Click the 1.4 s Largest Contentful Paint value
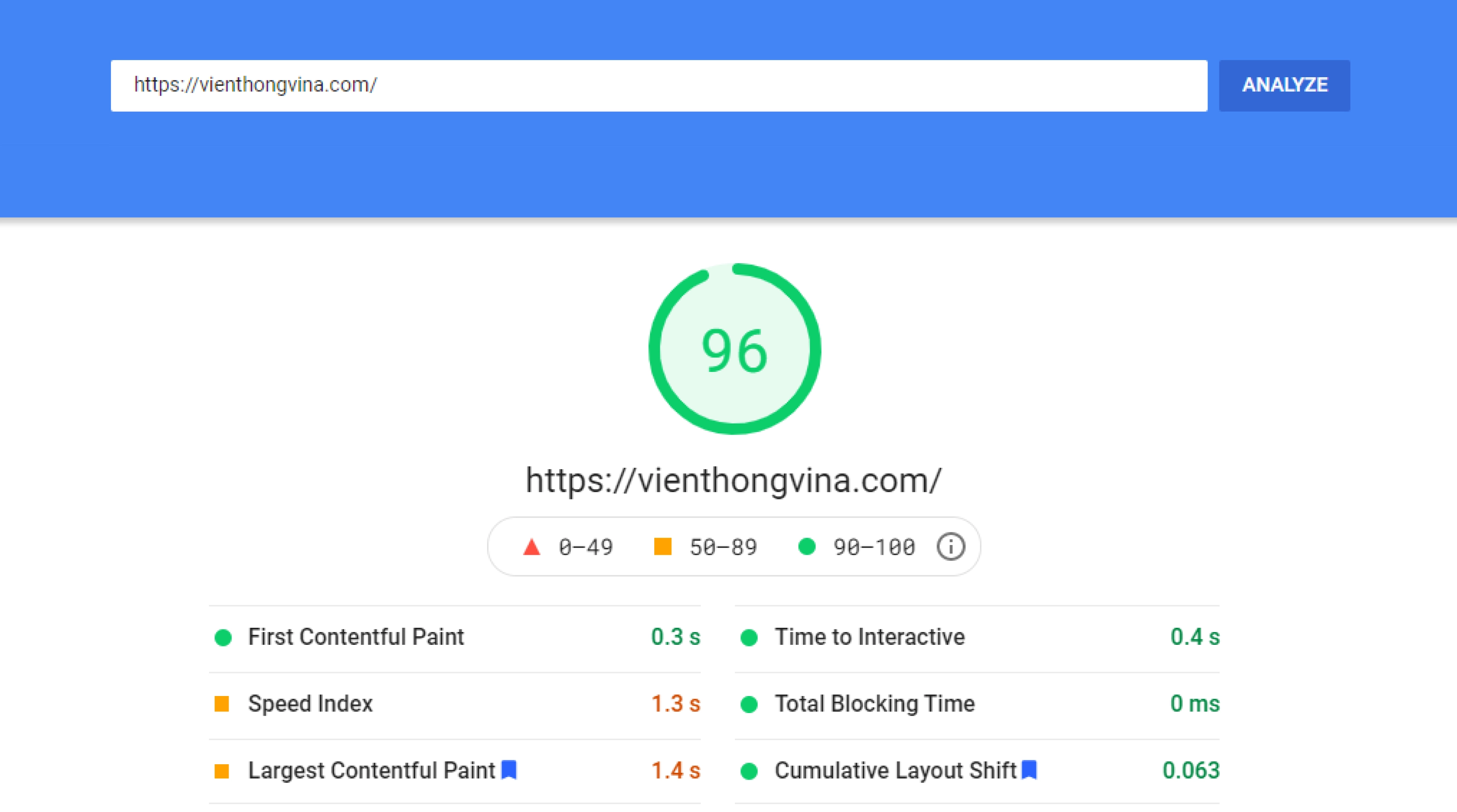 676,771
